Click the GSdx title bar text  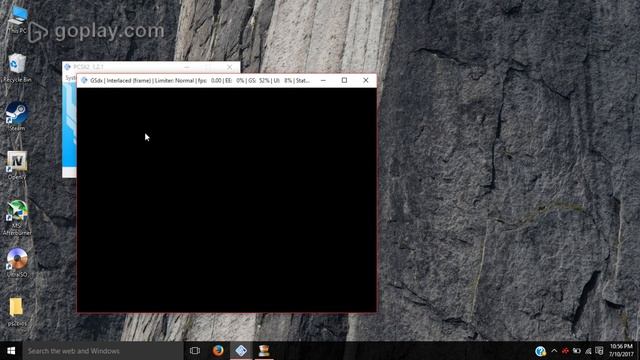(200, 80)
